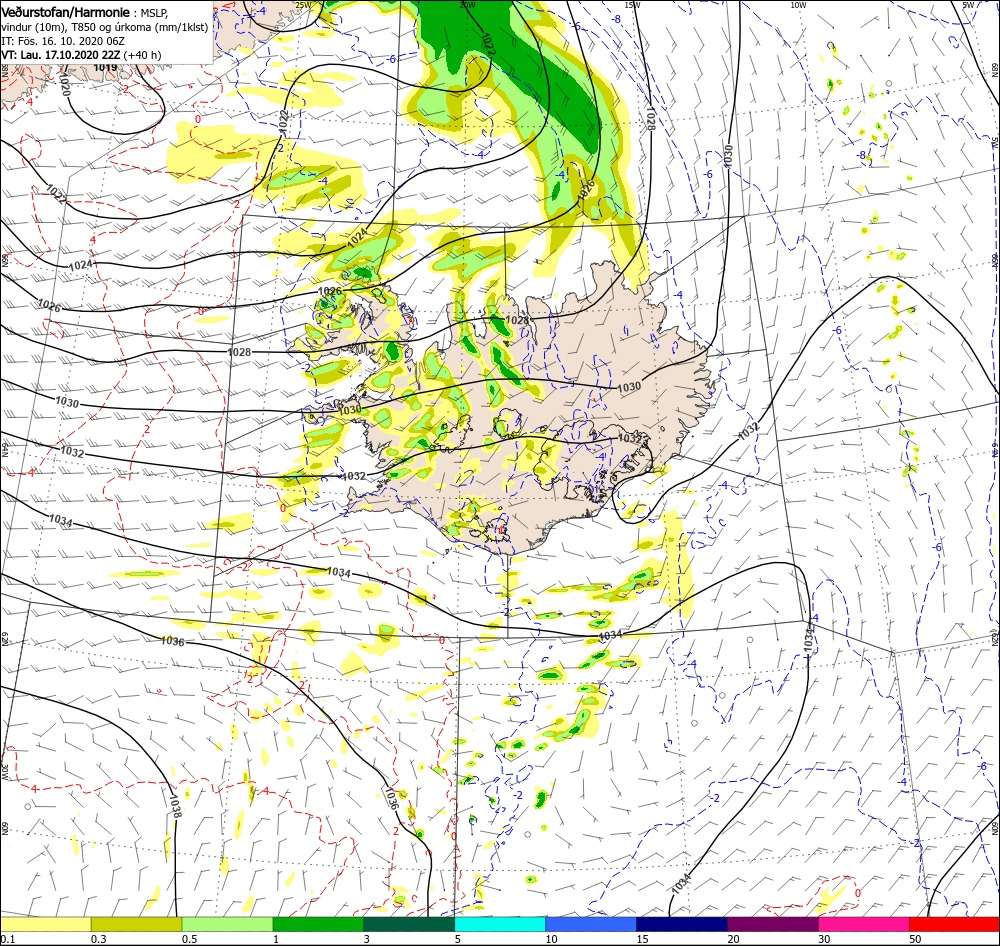Image resolution: width=1000 pixels, height=946 pixels.
Task: Click the red 50+ legend color band
Action: [954, 924]
